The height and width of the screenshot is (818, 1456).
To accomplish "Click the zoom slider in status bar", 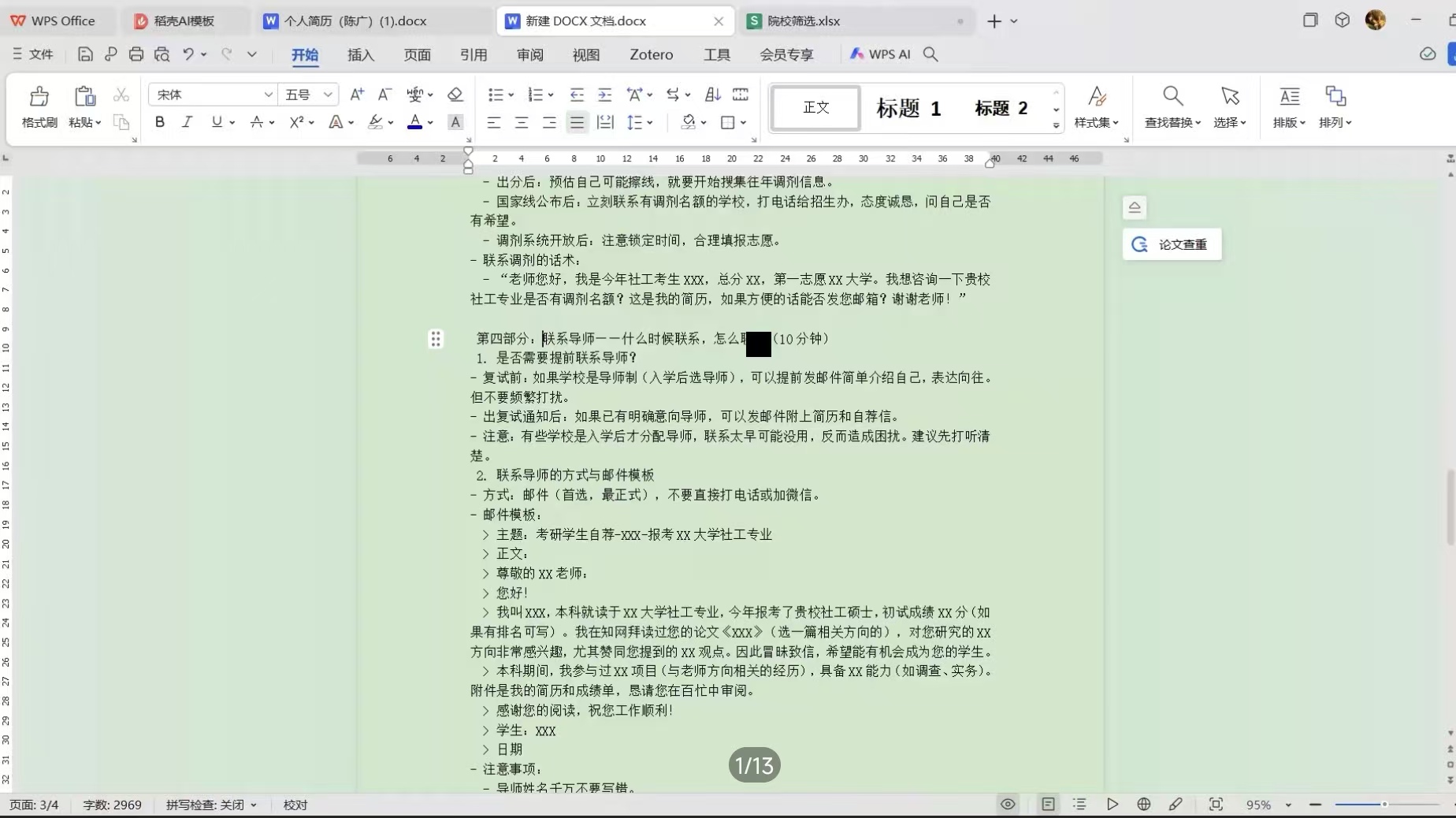I will (x=1384, y=805).
